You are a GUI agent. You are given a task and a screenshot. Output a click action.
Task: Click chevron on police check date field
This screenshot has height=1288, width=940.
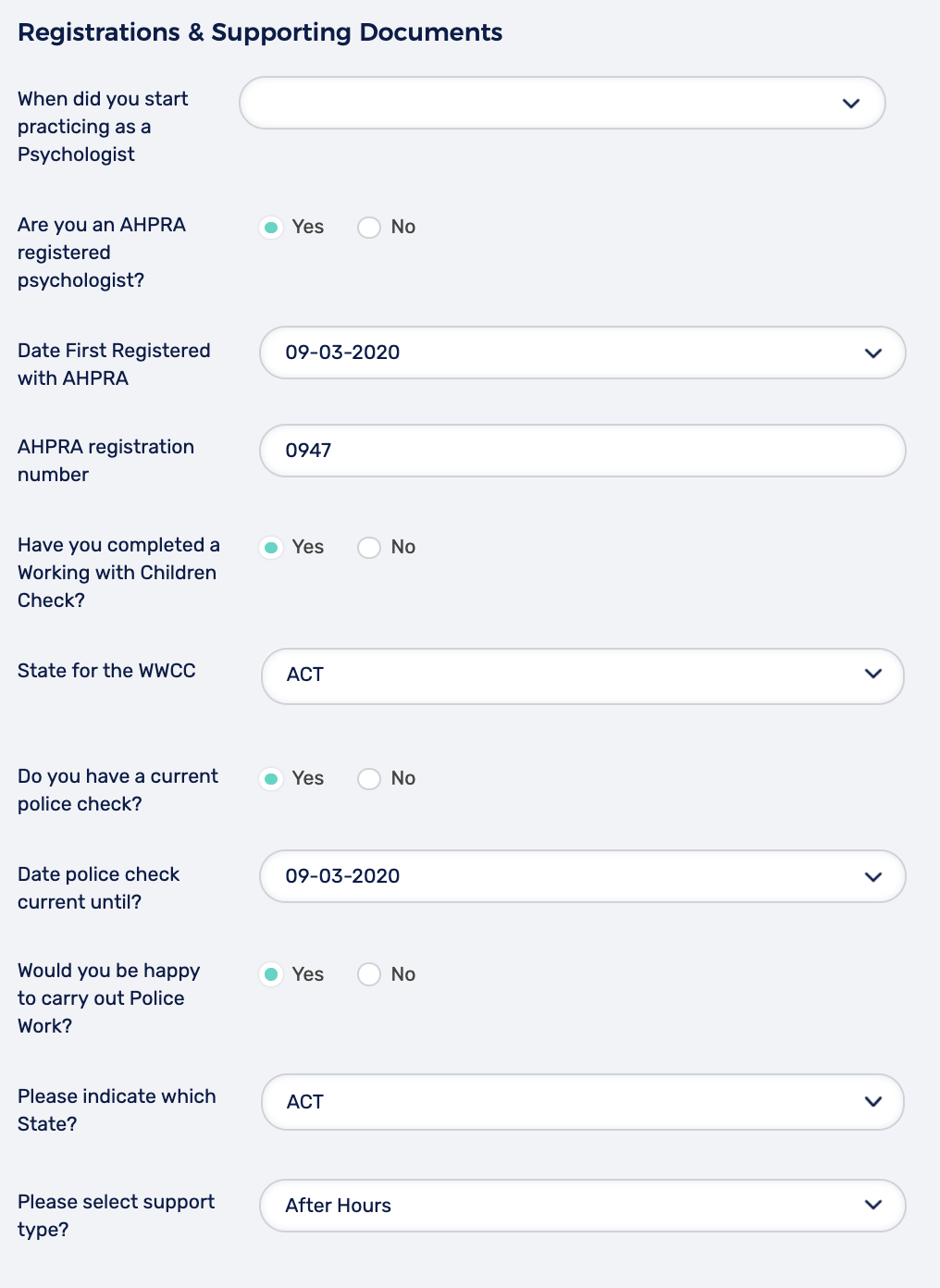point(872,876)
